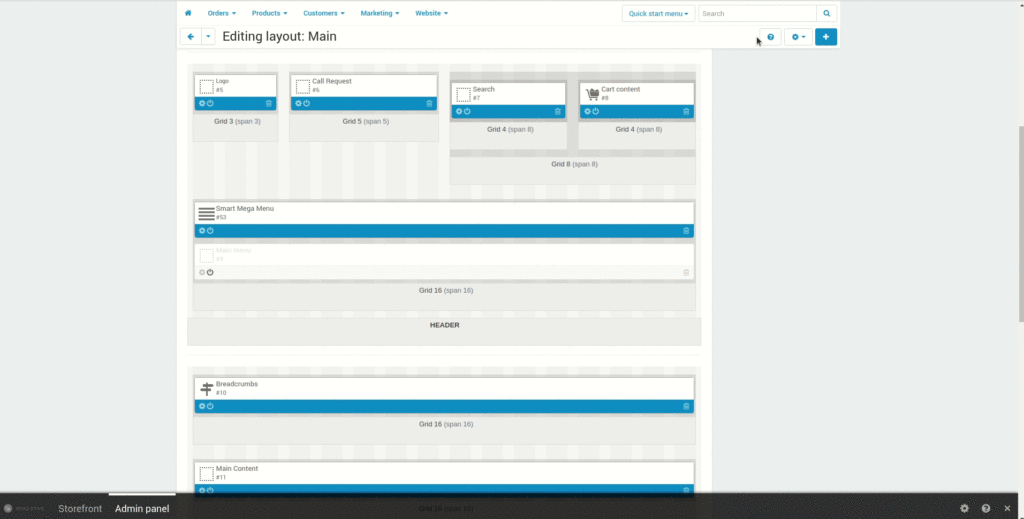Open the Products menu
Viewport: 1024px width, 519px height.
(269, 14)
